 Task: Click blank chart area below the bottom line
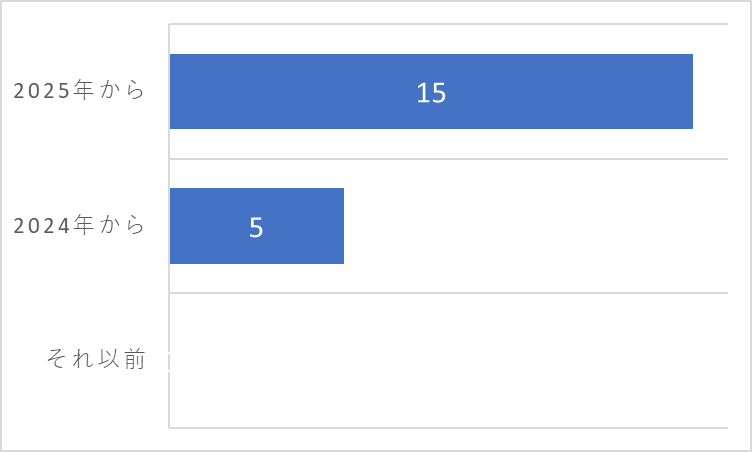[x=448, y=439]
